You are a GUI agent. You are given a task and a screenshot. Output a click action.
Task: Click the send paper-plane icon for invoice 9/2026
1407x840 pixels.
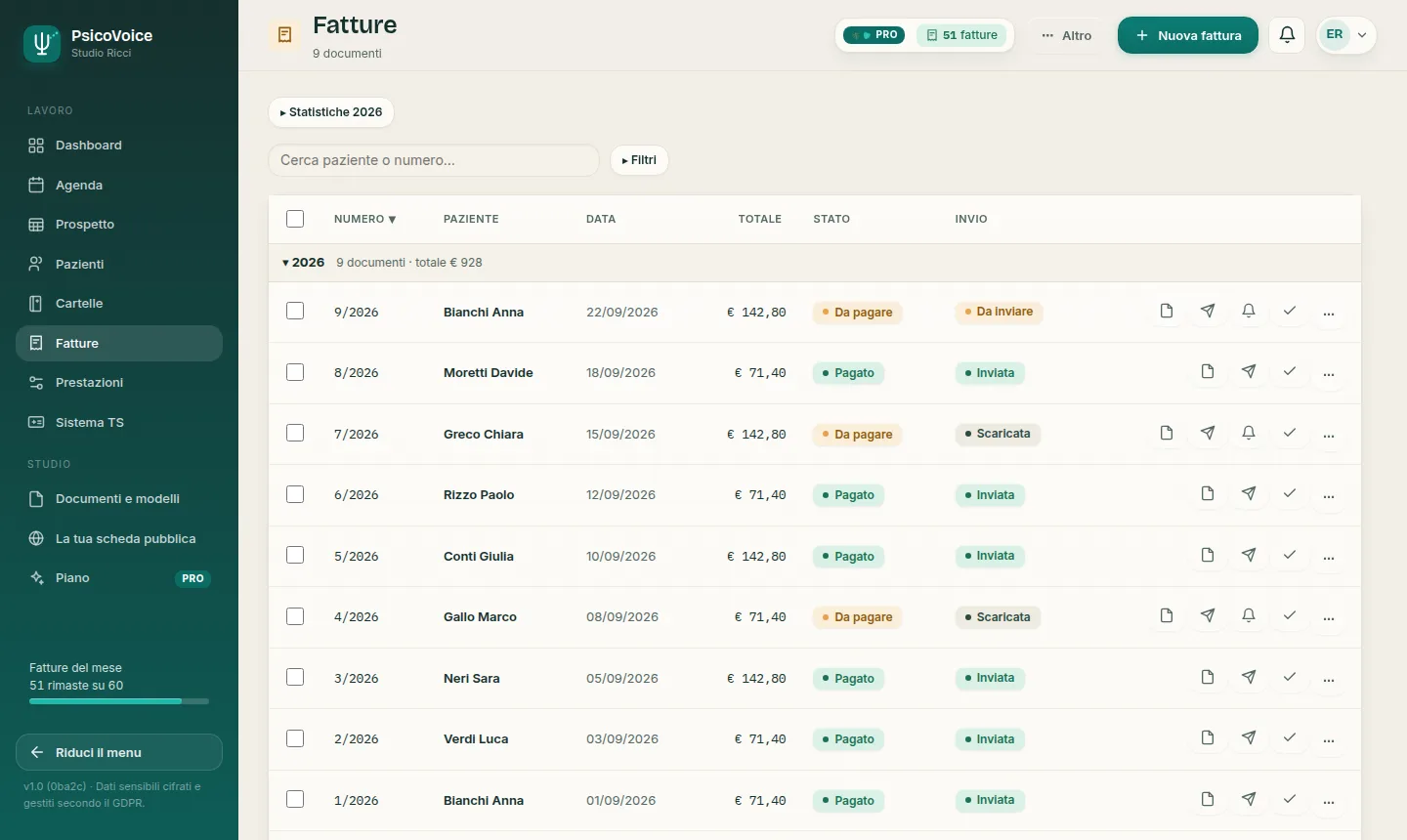pos(1208,311)
